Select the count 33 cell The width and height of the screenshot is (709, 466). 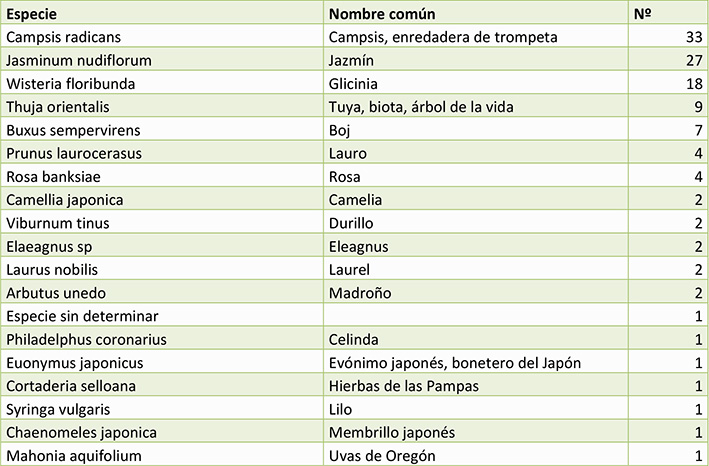click(x=668, y=36)
